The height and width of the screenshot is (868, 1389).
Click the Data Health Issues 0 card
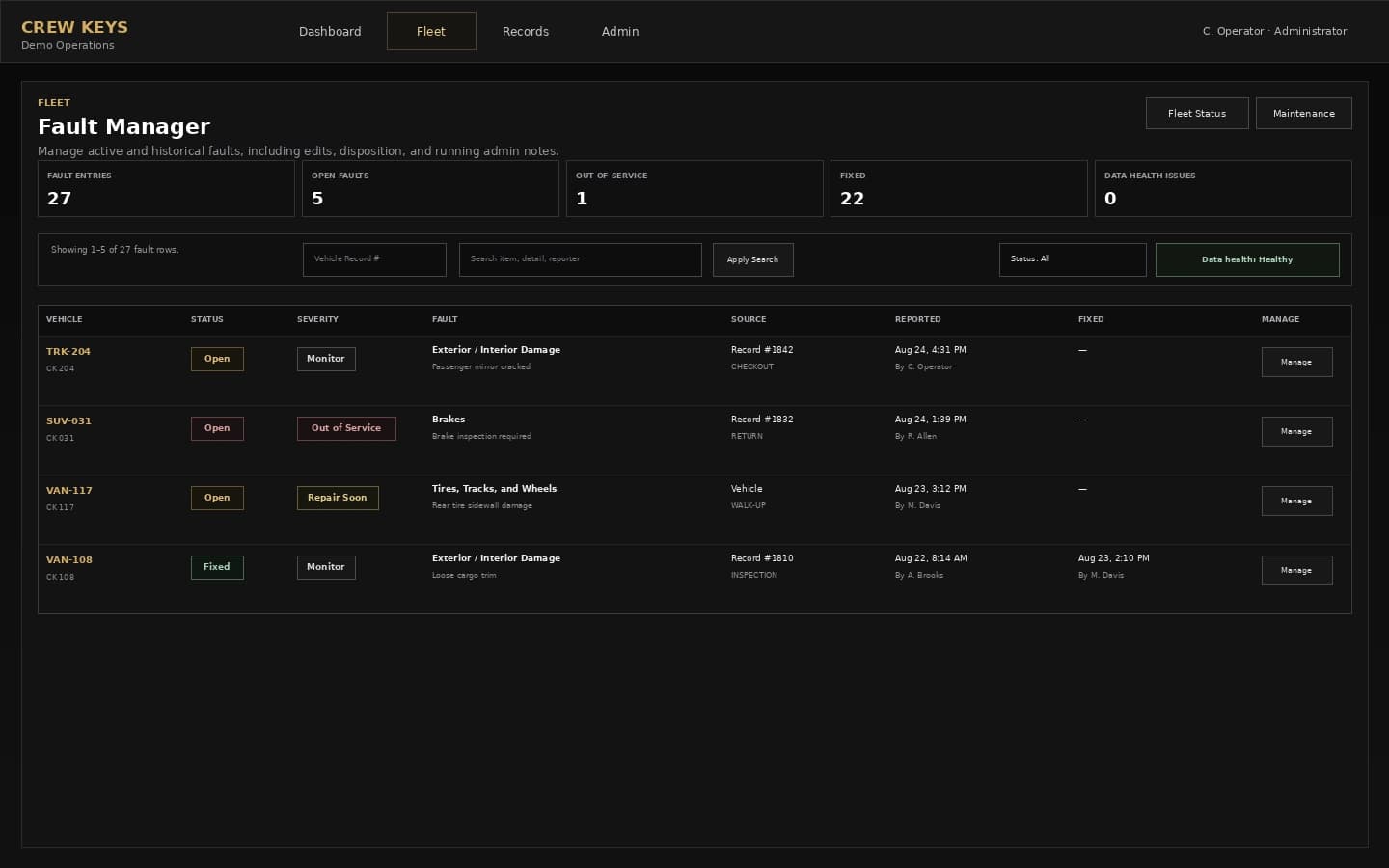[x=1223, y=188]
